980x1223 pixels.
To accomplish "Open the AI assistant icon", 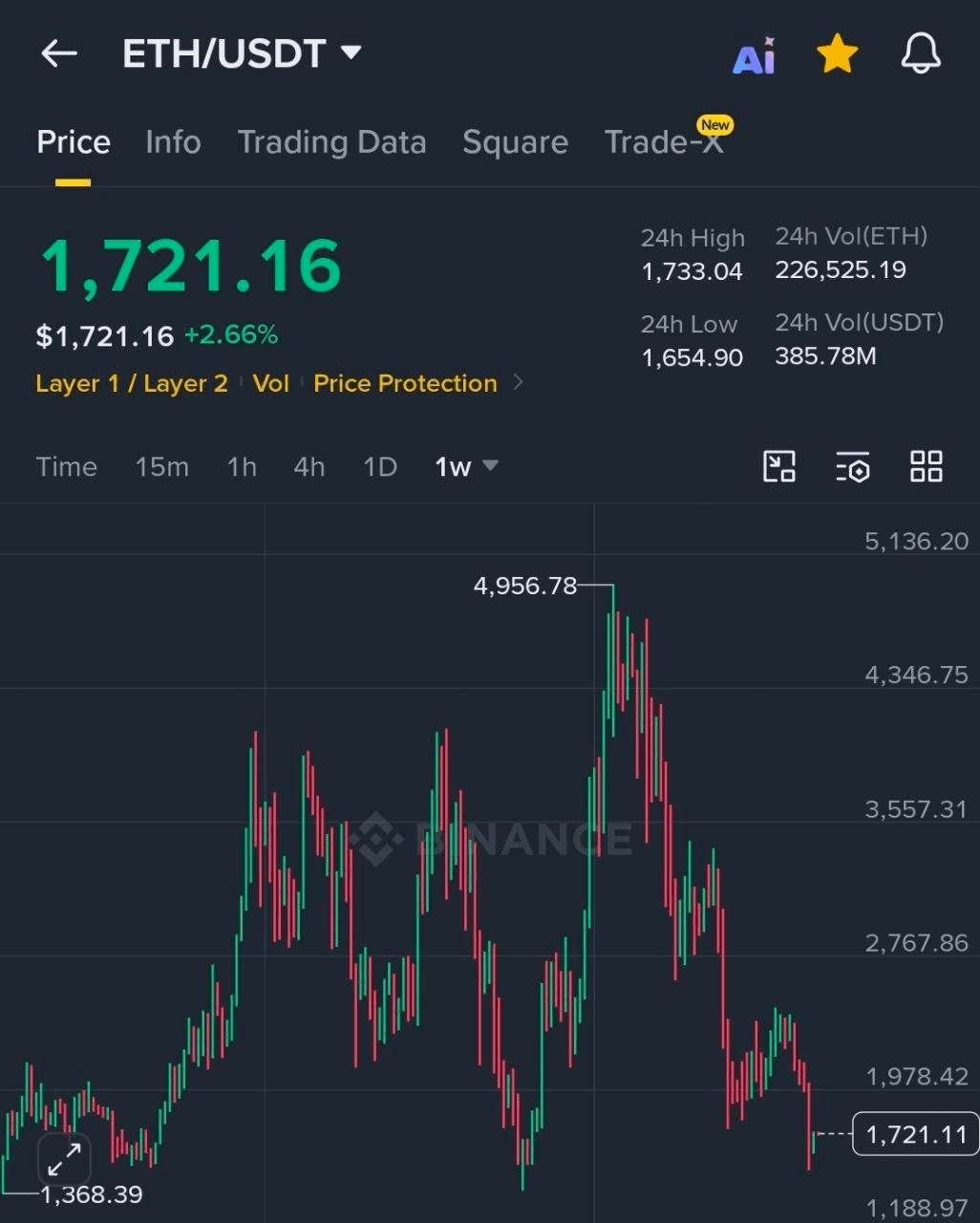I will tap(754, 55).
